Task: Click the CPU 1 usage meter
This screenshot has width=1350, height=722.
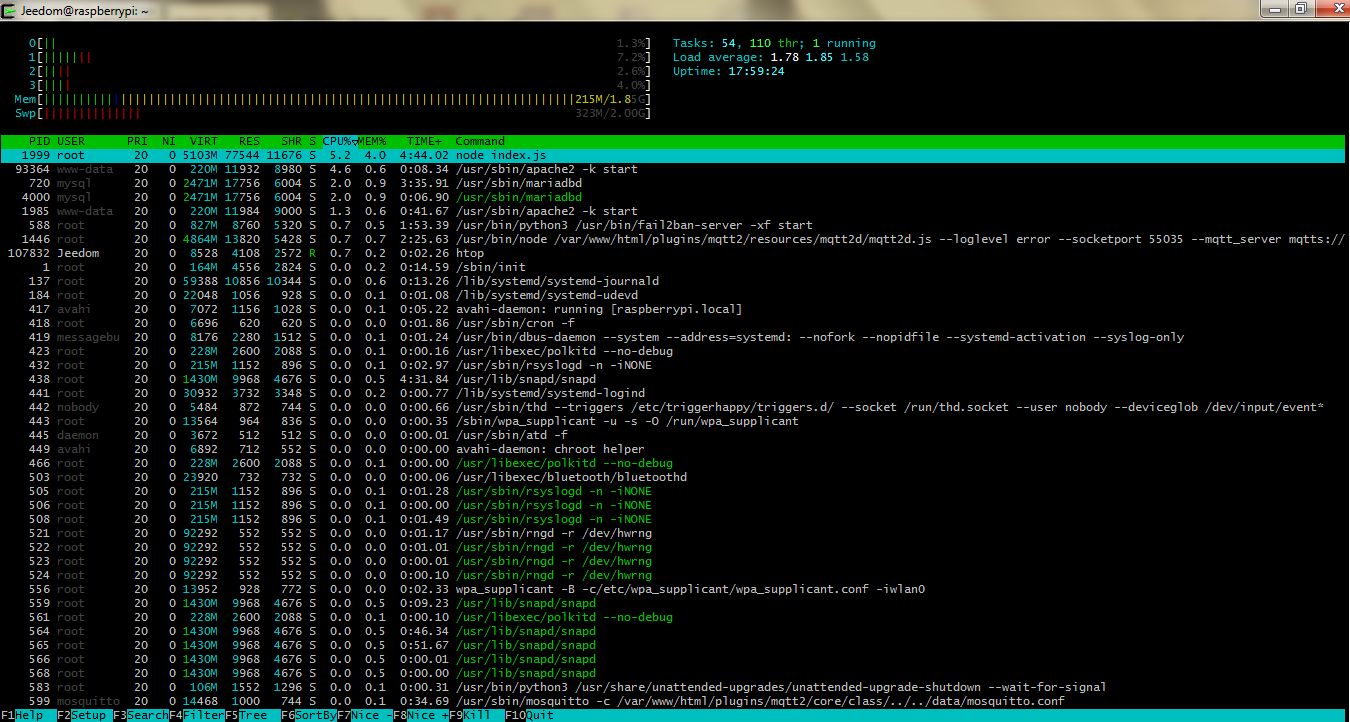Action: click(340, 57)
